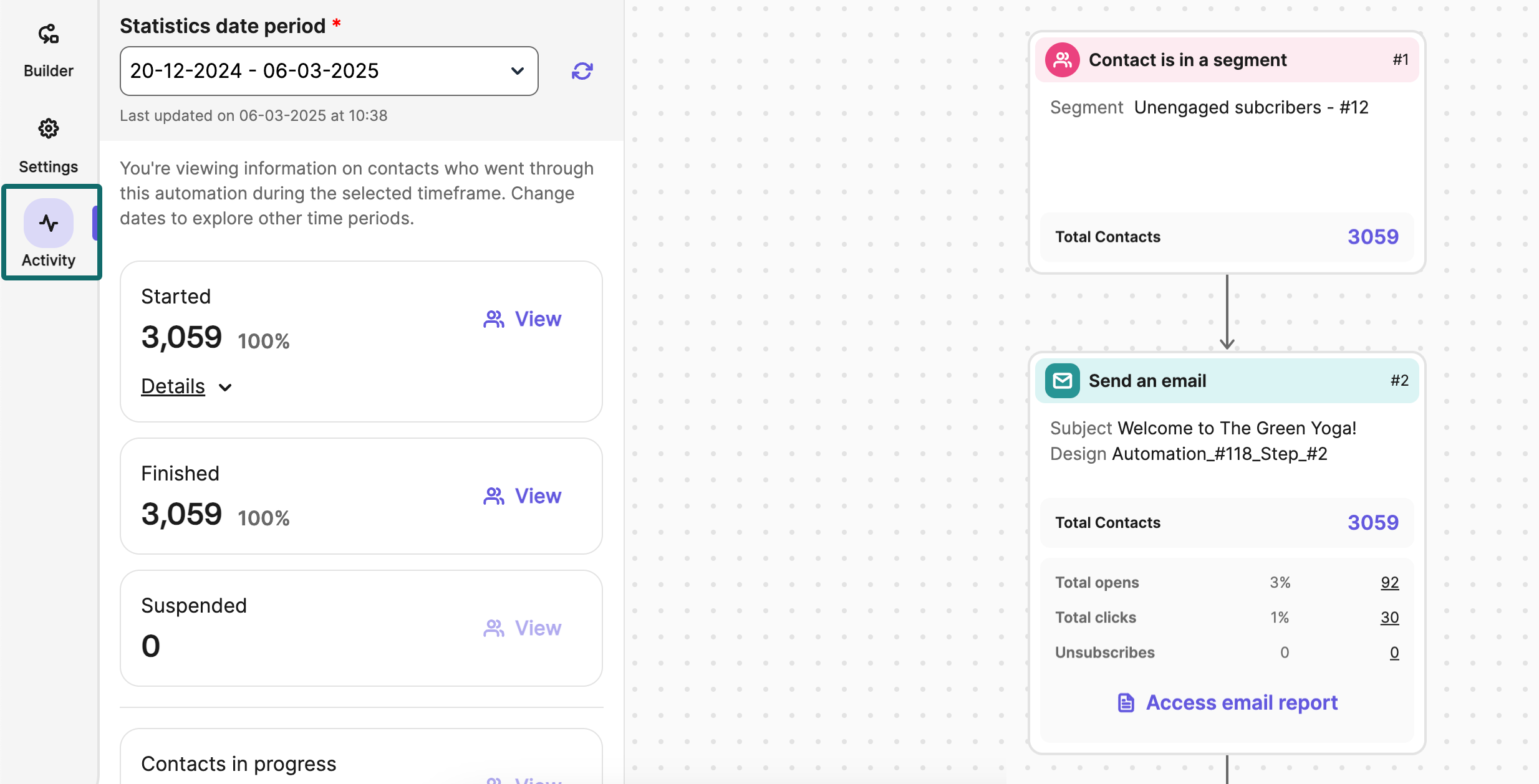This screenshot has width=1539, height=784.
Task: Select Activity label in sidebar
Action: click(49, 260)
